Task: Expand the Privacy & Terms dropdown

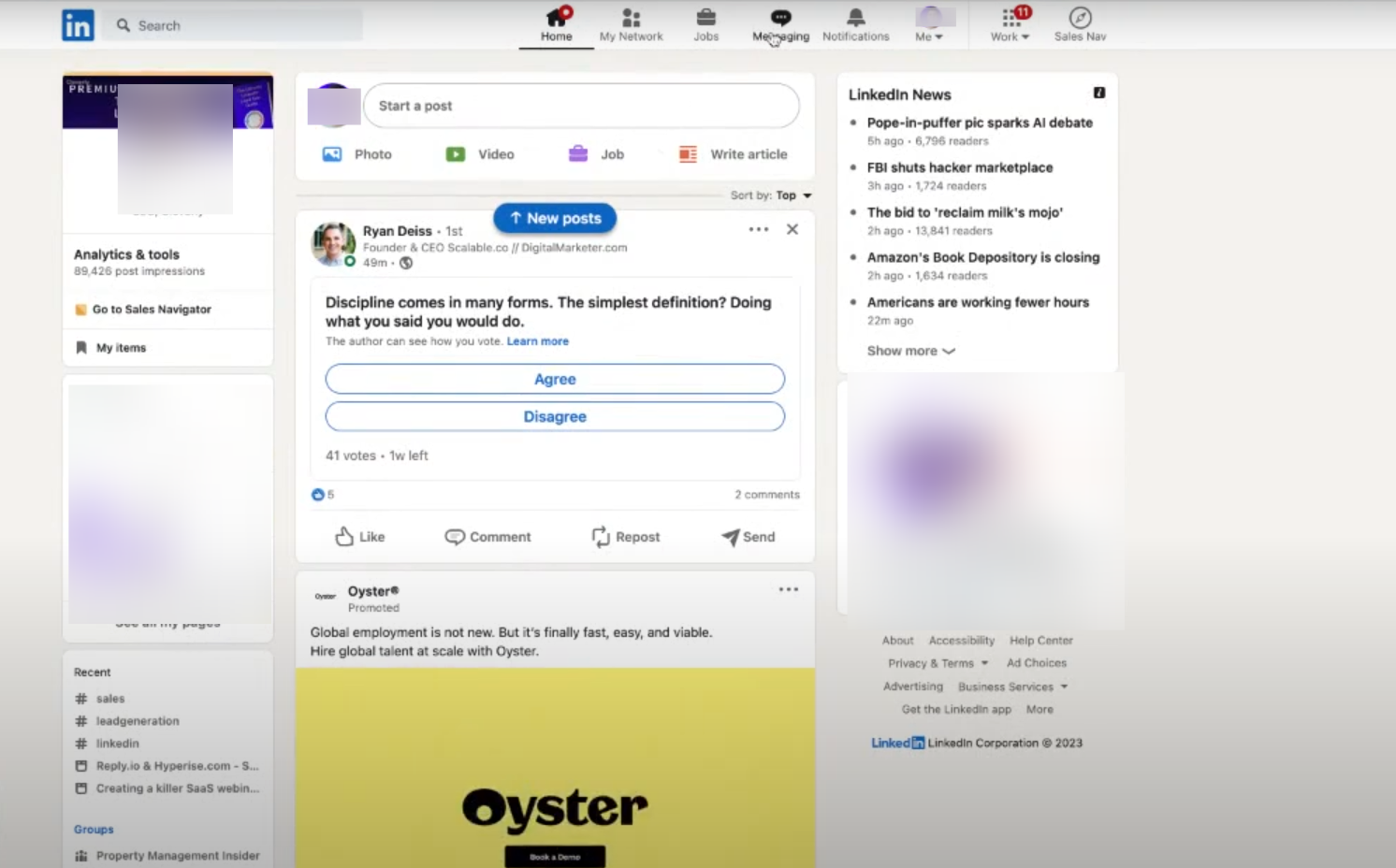Action: pyautogui.click(x=938, y=663)
